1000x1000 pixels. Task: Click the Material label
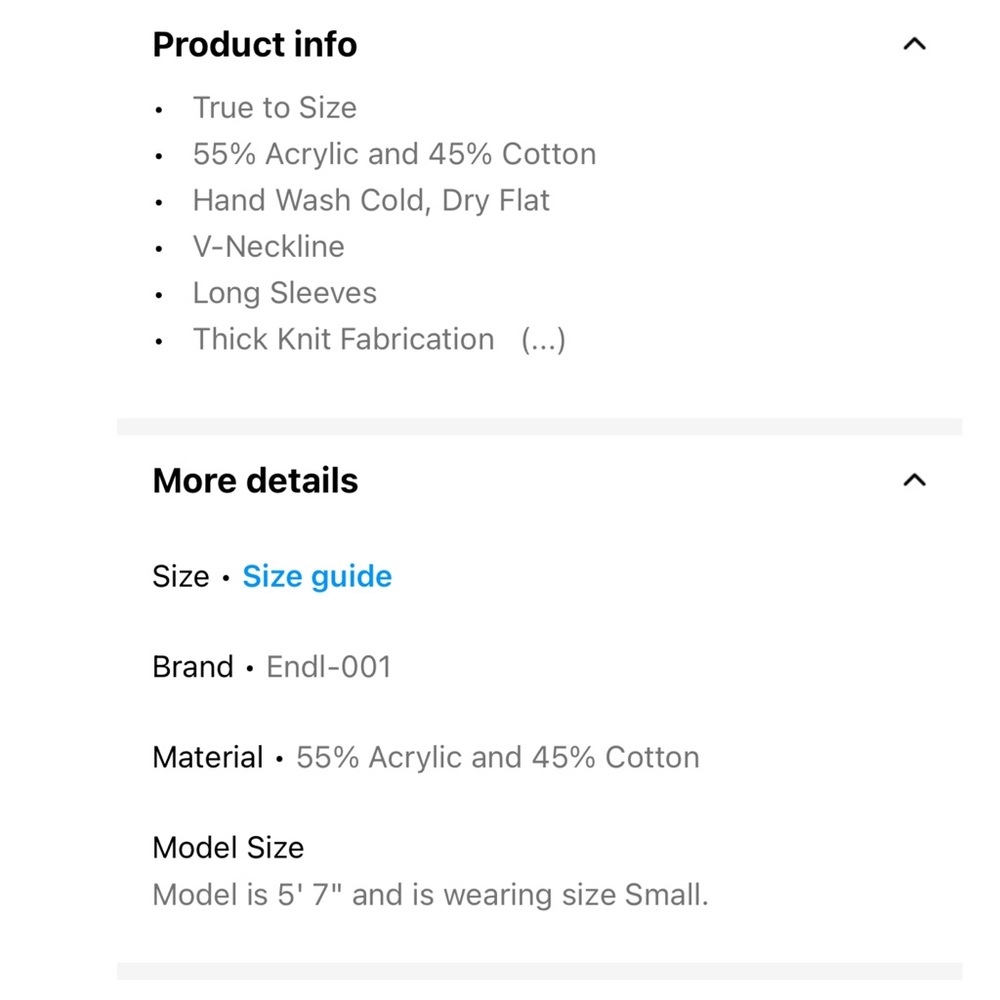click(x=207, y=757)
